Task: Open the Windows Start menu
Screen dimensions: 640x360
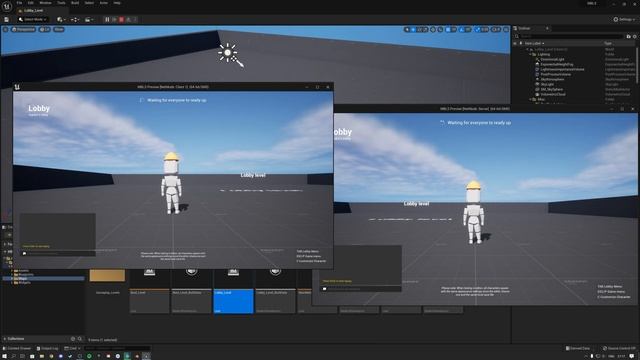Action: (x=4, y=356)
